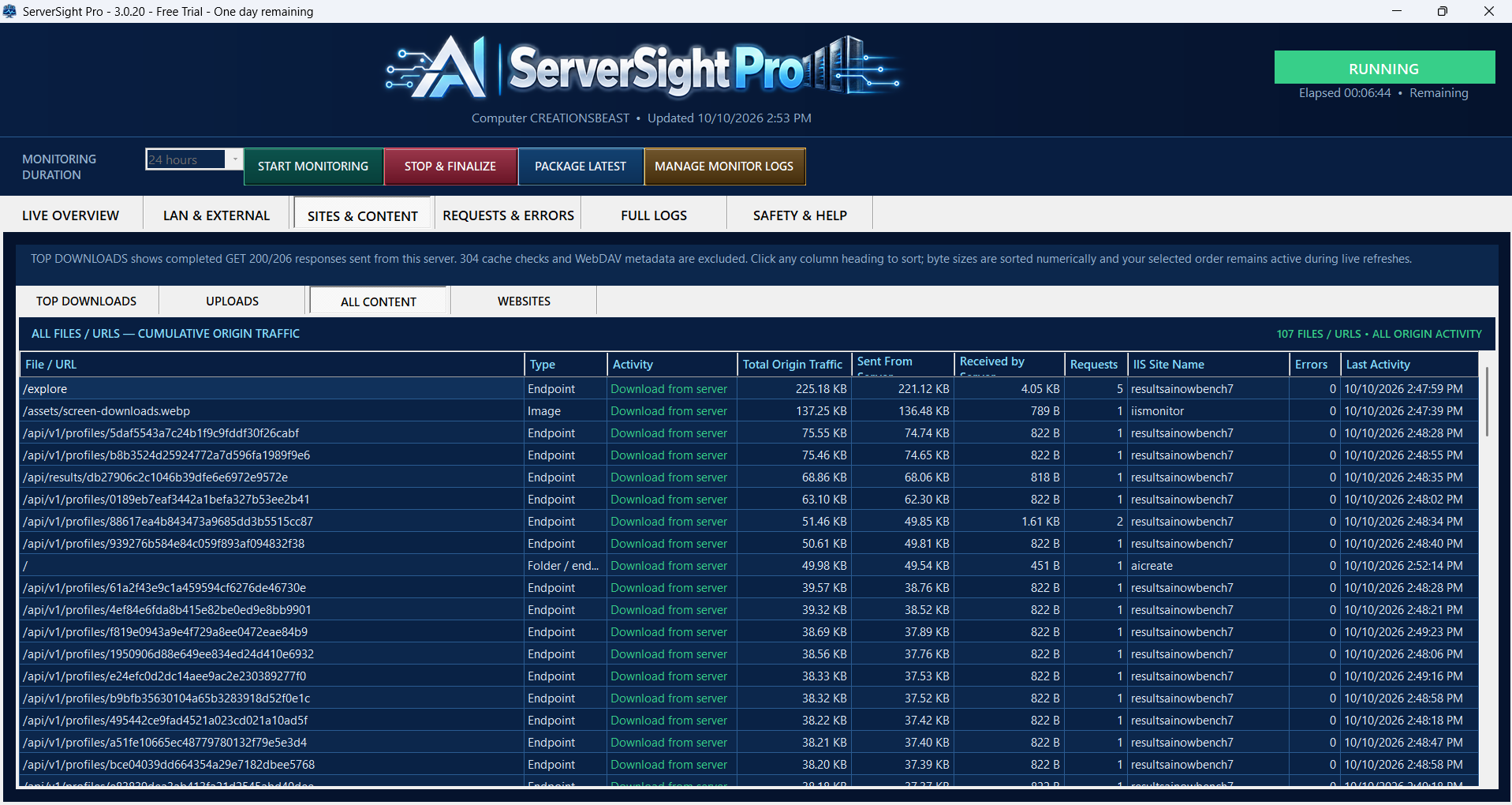Open the Uploads sub-tab

click(x=233, y=301)
